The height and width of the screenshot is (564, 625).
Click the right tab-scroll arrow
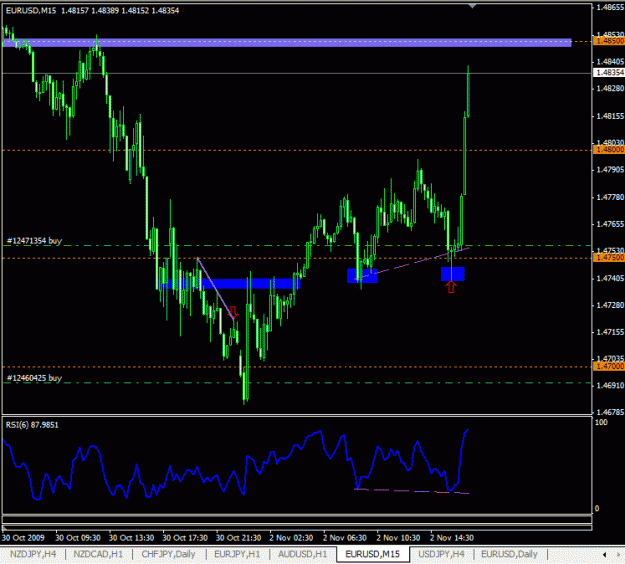click(619, 554)
